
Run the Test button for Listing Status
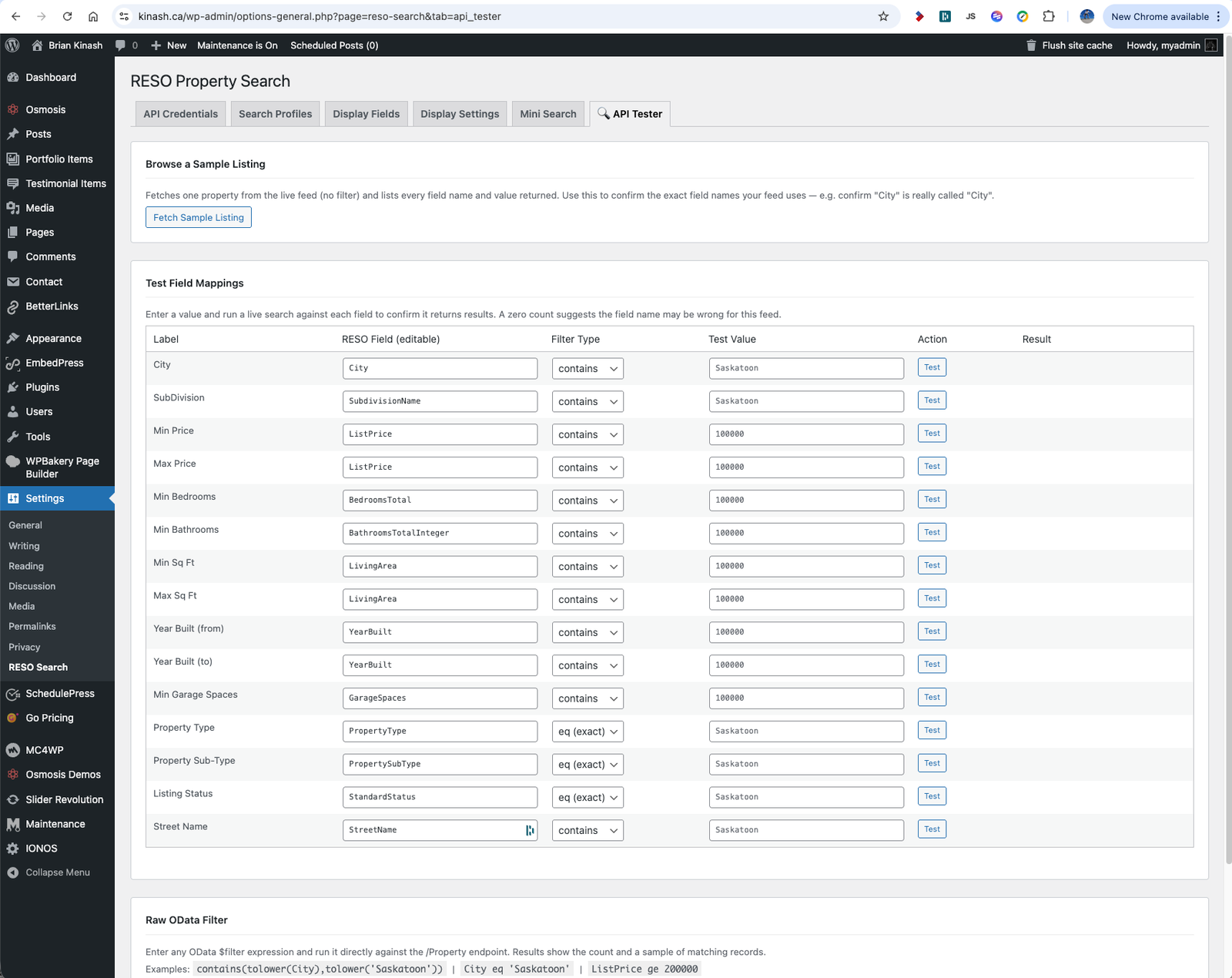tap(932, 796)
